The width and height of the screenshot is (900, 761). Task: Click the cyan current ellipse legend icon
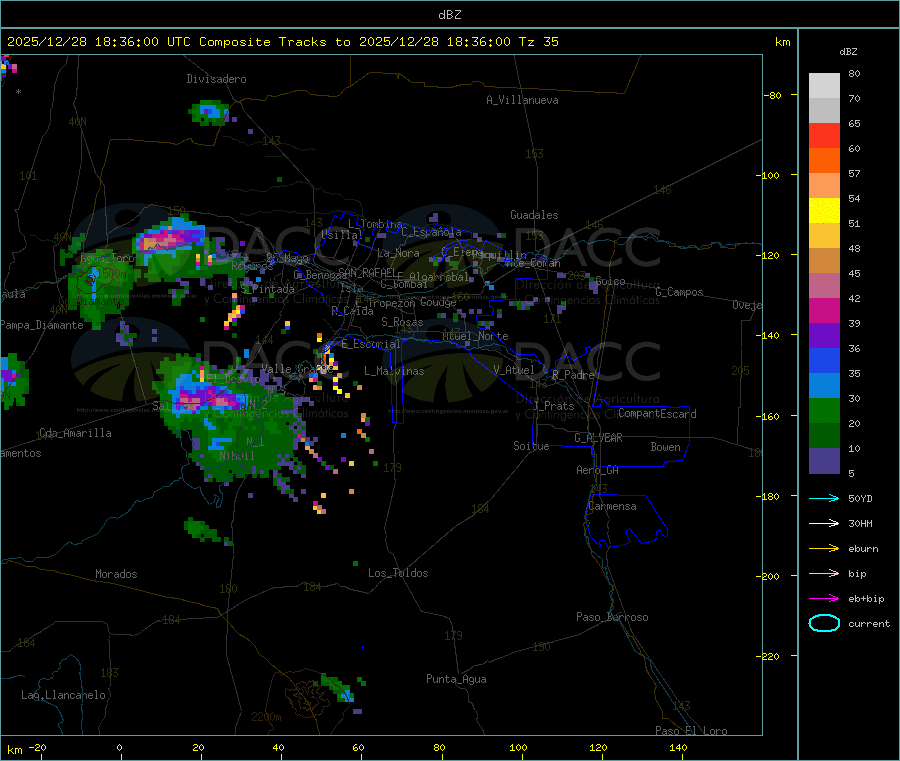824,623
